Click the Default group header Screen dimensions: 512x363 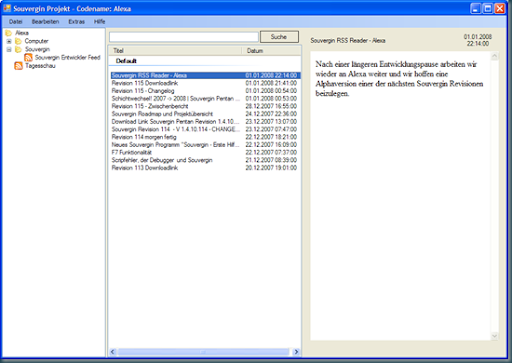point(126,61)
